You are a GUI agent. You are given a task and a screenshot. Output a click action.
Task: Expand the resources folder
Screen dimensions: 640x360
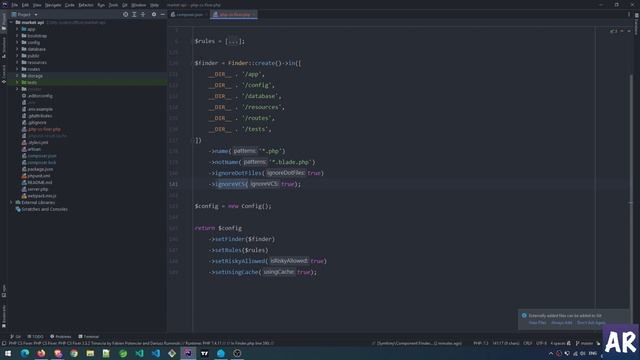click(17, 62)
